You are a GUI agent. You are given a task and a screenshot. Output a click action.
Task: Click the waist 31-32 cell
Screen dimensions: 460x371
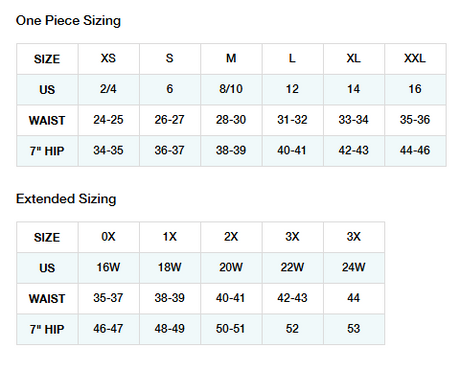(x=292, y=120)
